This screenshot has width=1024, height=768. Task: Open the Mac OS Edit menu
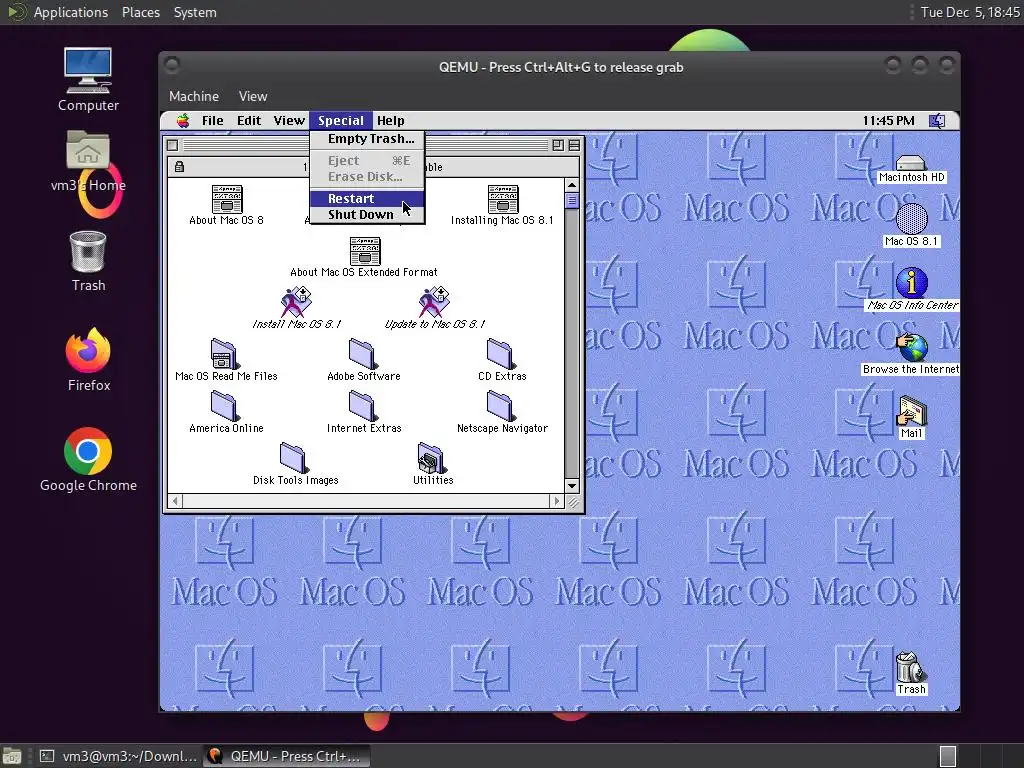point(249,120)
